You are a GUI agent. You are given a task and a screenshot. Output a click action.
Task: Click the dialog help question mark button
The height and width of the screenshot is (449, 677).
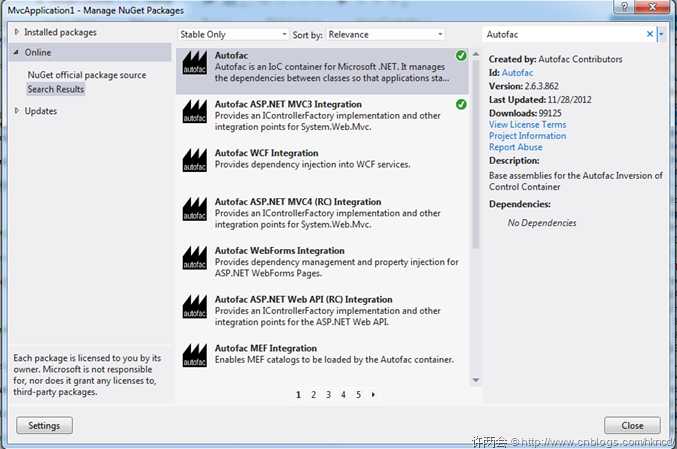pyautogui.click(x=624, y=6)
